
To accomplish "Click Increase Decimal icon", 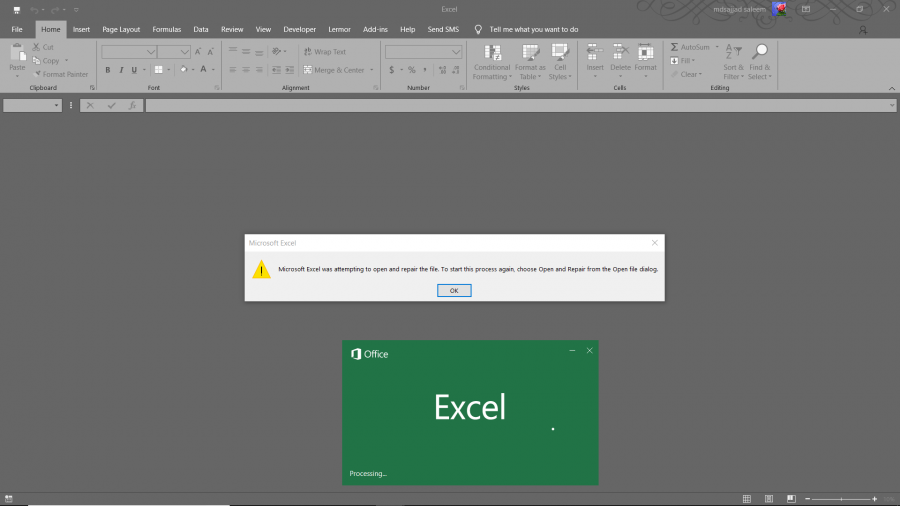I will point(442,70).
